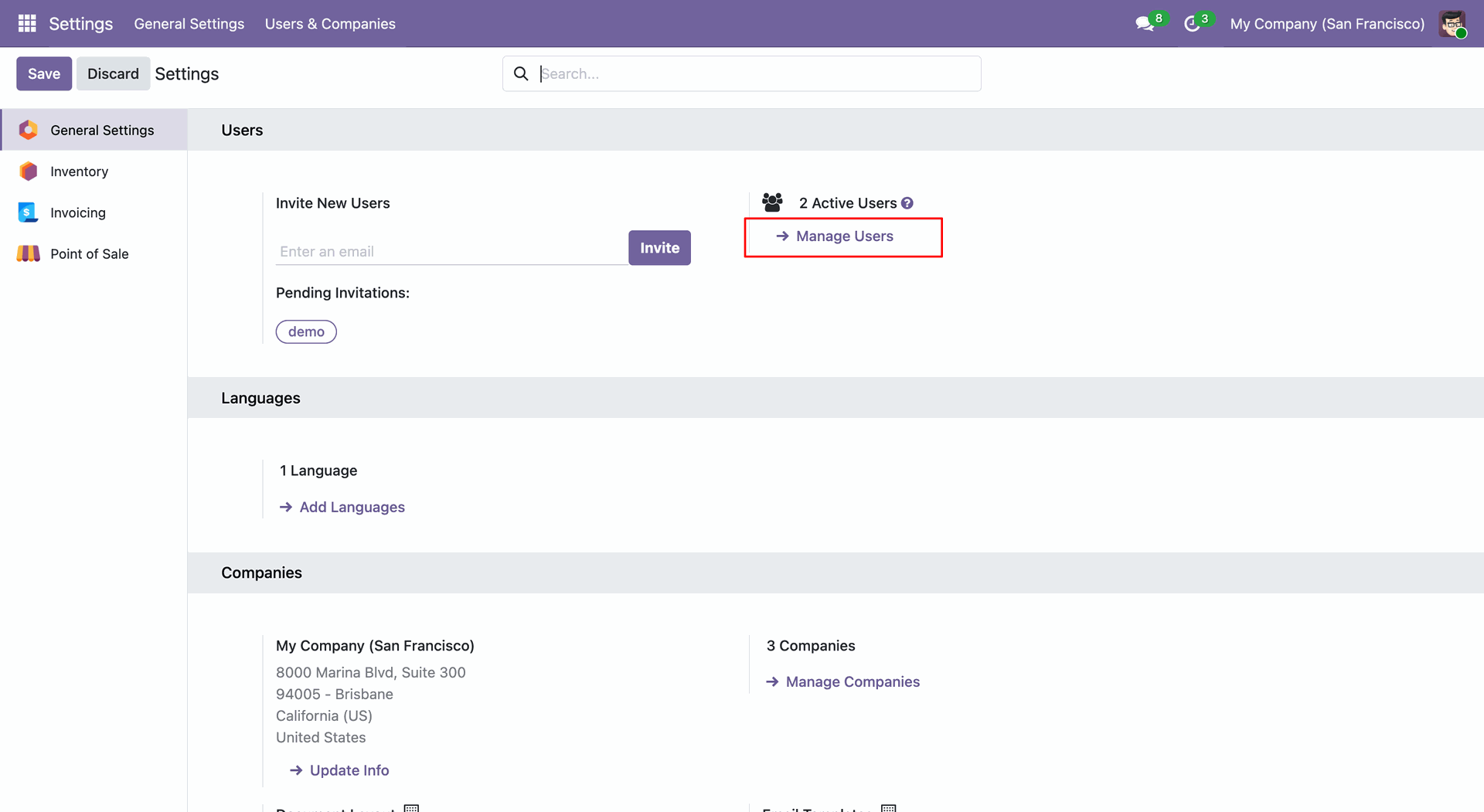Open the Manage Users link

click(844, 236)
